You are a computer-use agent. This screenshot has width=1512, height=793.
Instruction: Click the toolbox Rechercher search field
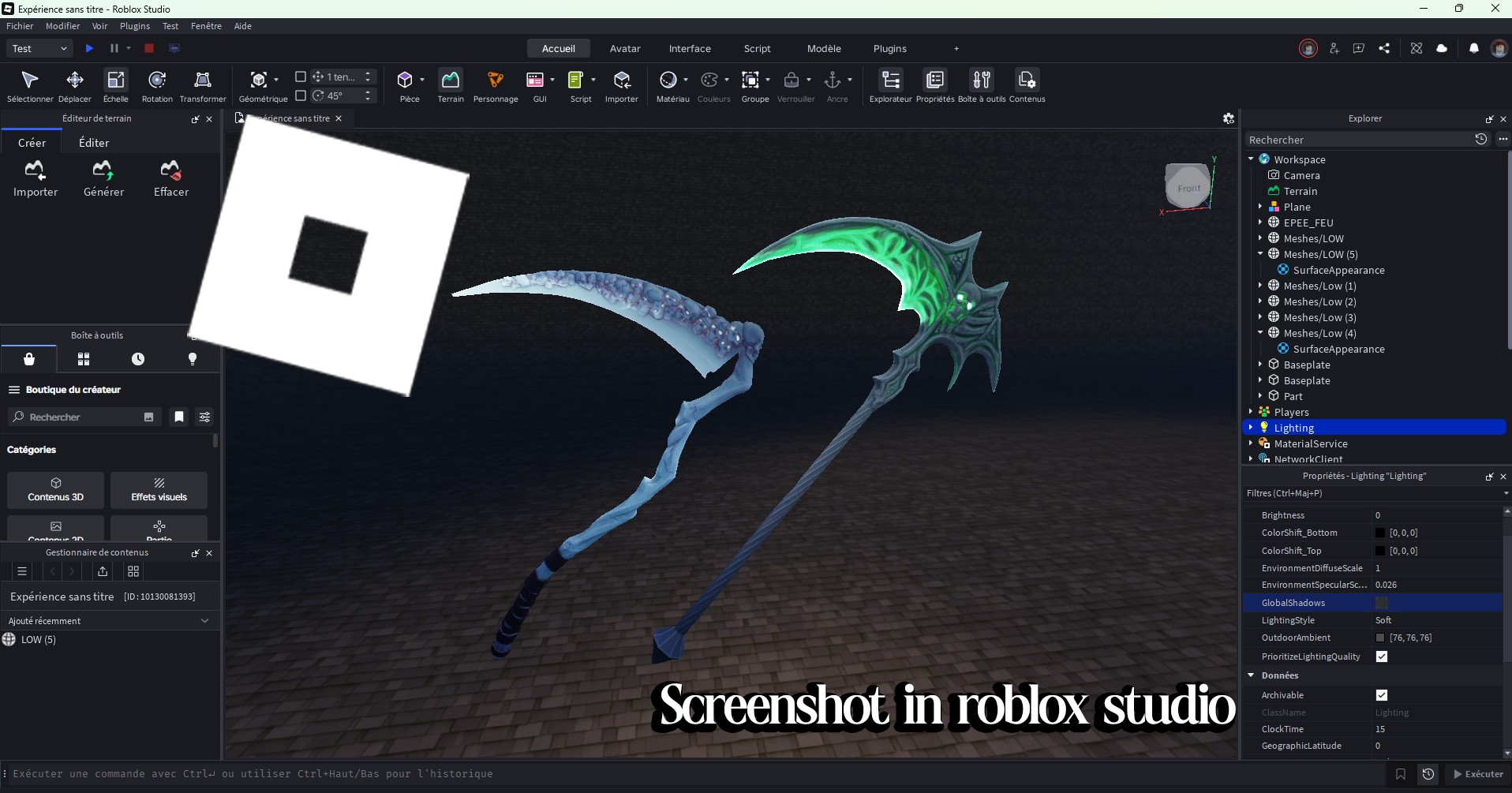(84, 417)
